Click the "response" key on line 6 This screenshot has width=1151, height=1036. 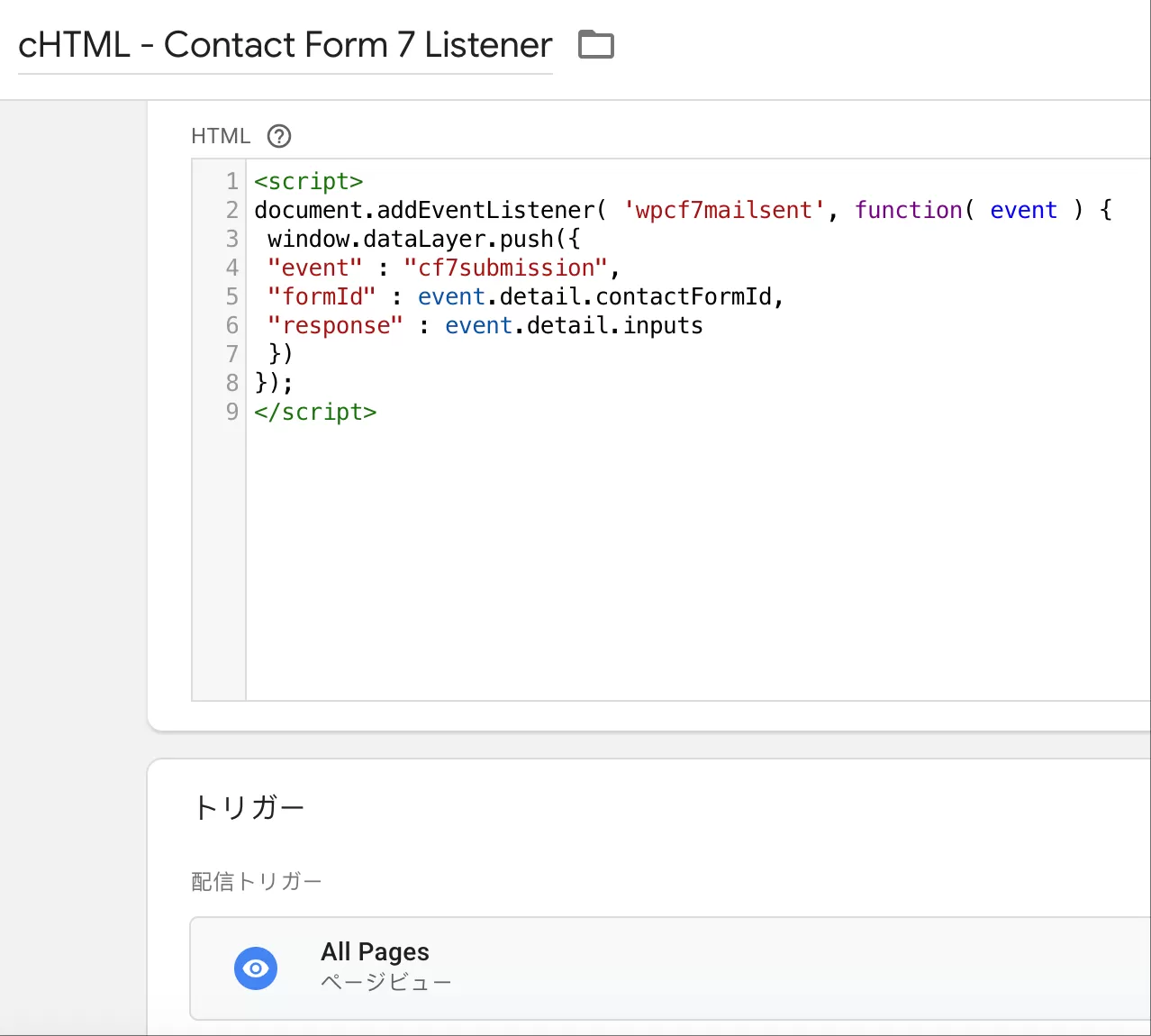(x=335, y=325)
